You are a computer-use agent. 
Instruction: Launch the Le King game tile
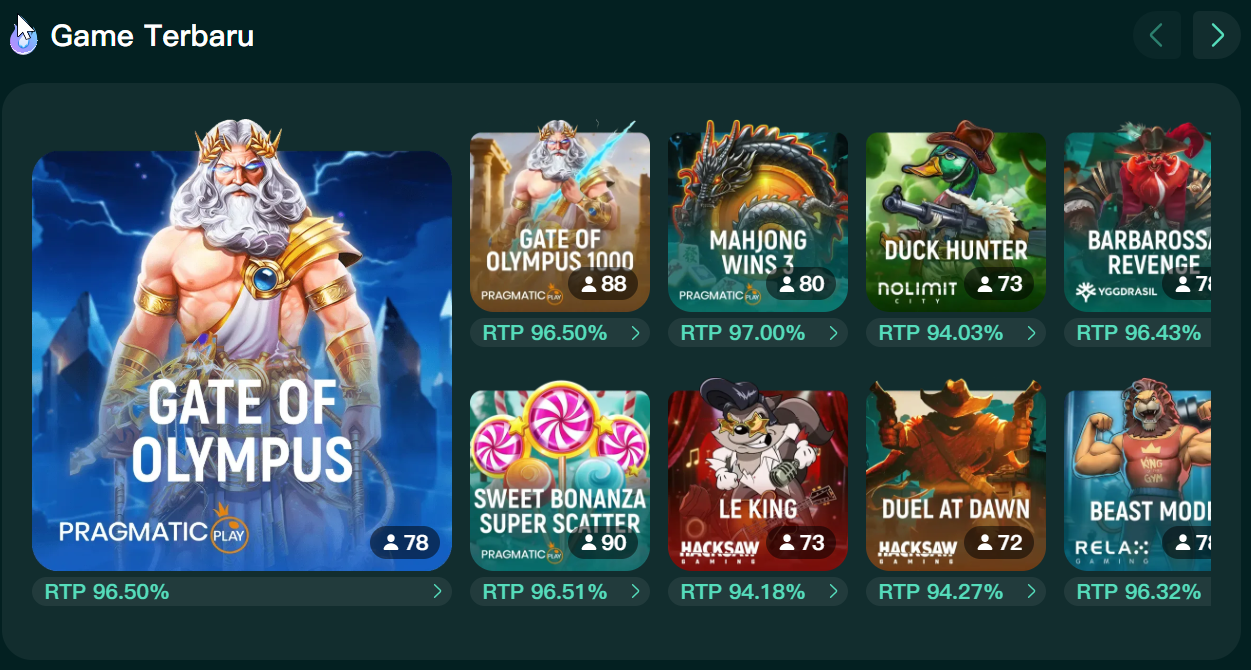[x=758, y=481]
